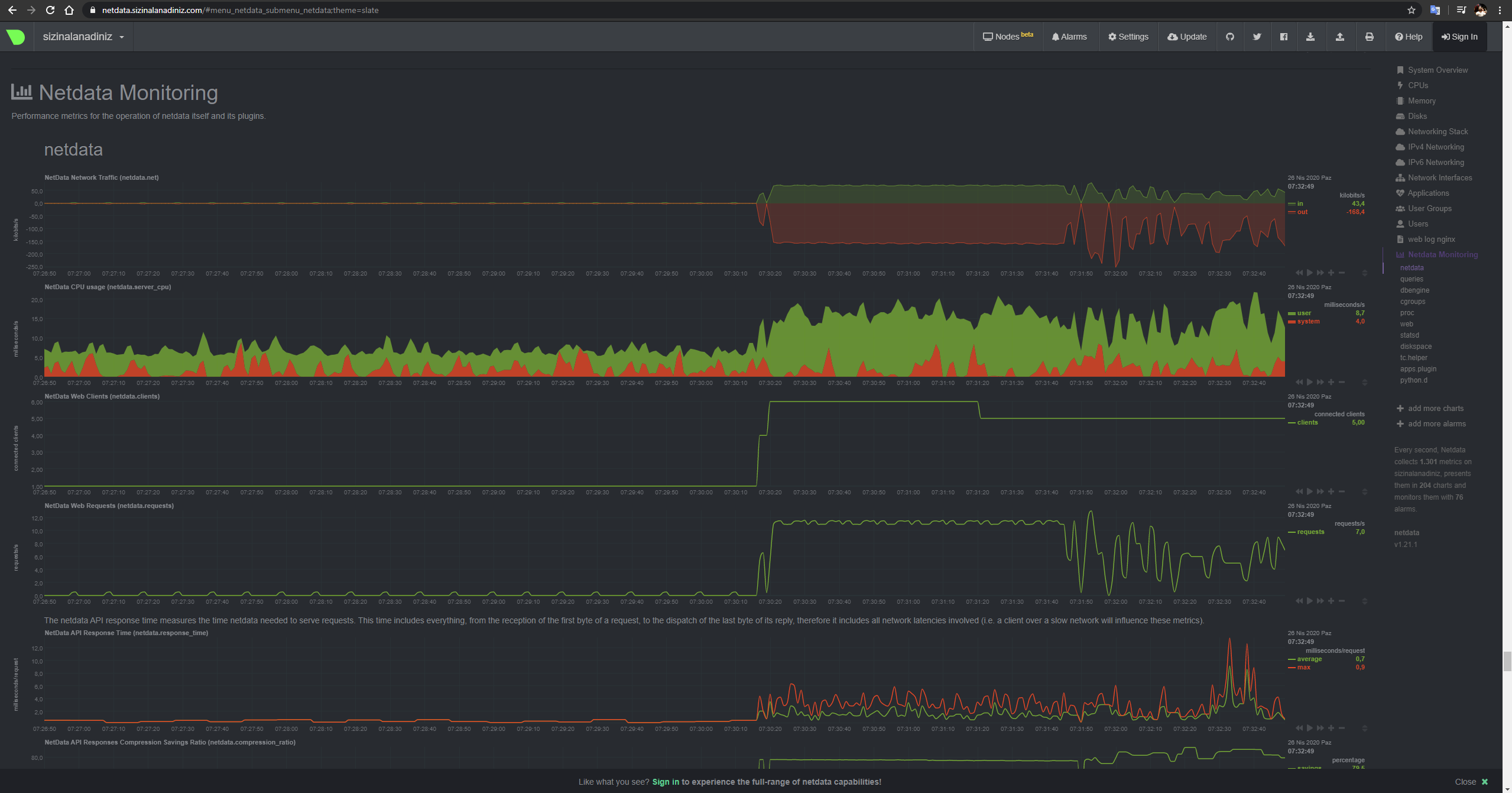Click resize handle of Network Traffic chart
1512x793 pixels.
coord(1365,273)
